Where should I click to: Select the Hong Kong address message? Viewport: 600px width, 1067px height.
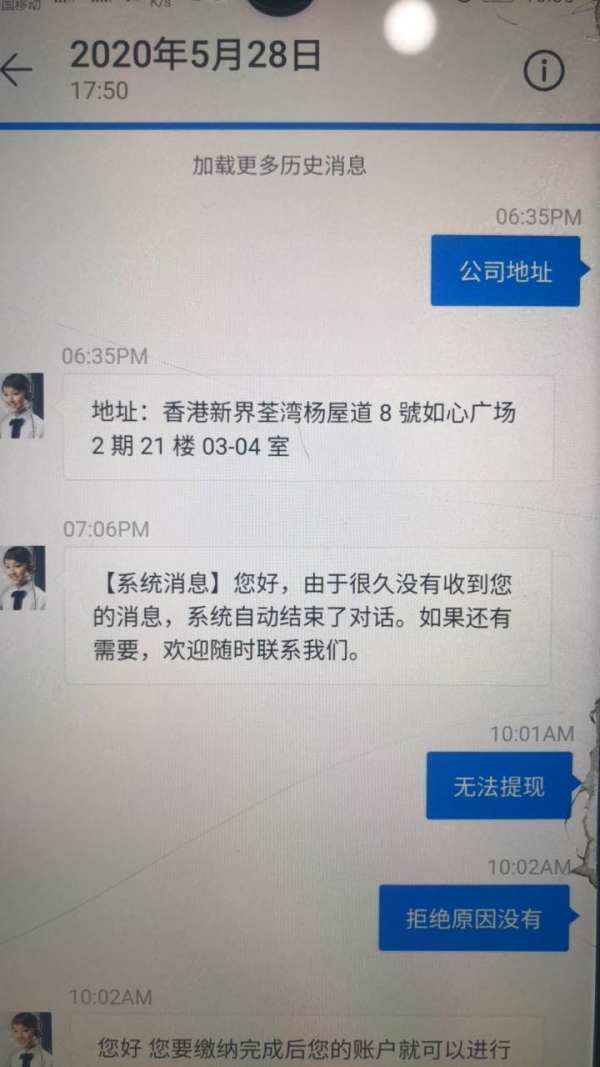coord(308,428)
